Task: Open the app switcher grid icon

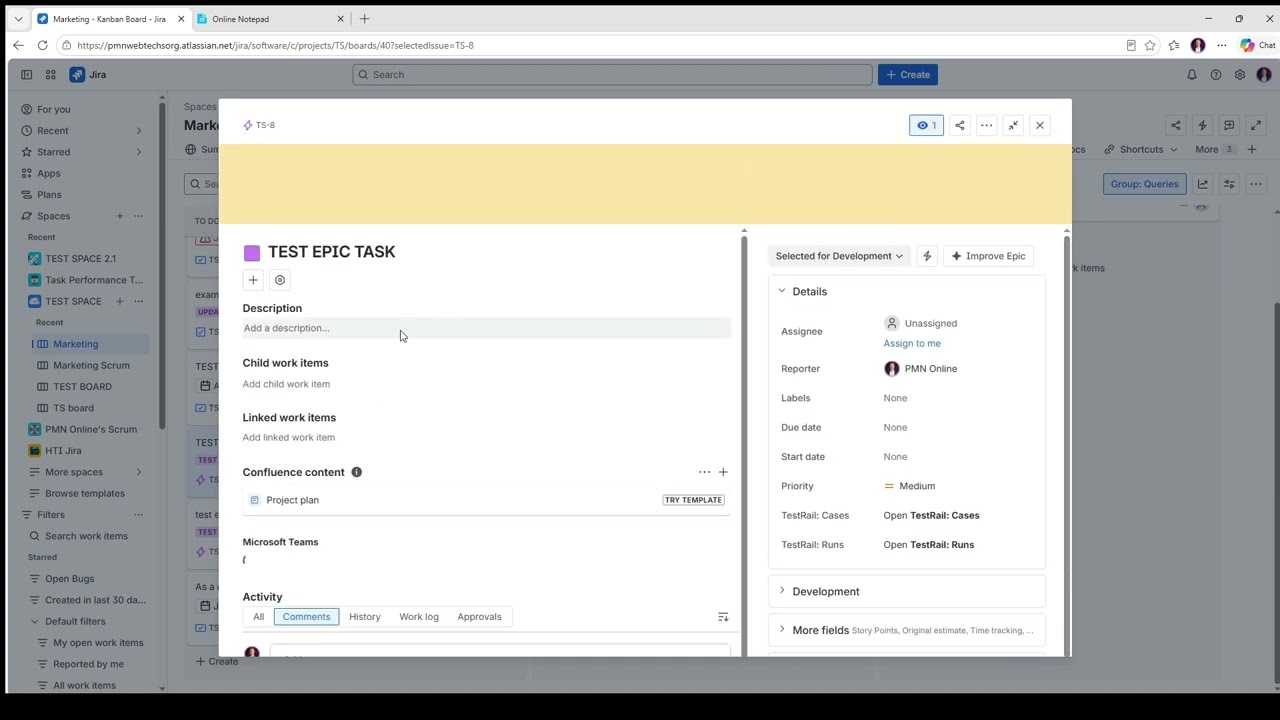Action: 50,75
